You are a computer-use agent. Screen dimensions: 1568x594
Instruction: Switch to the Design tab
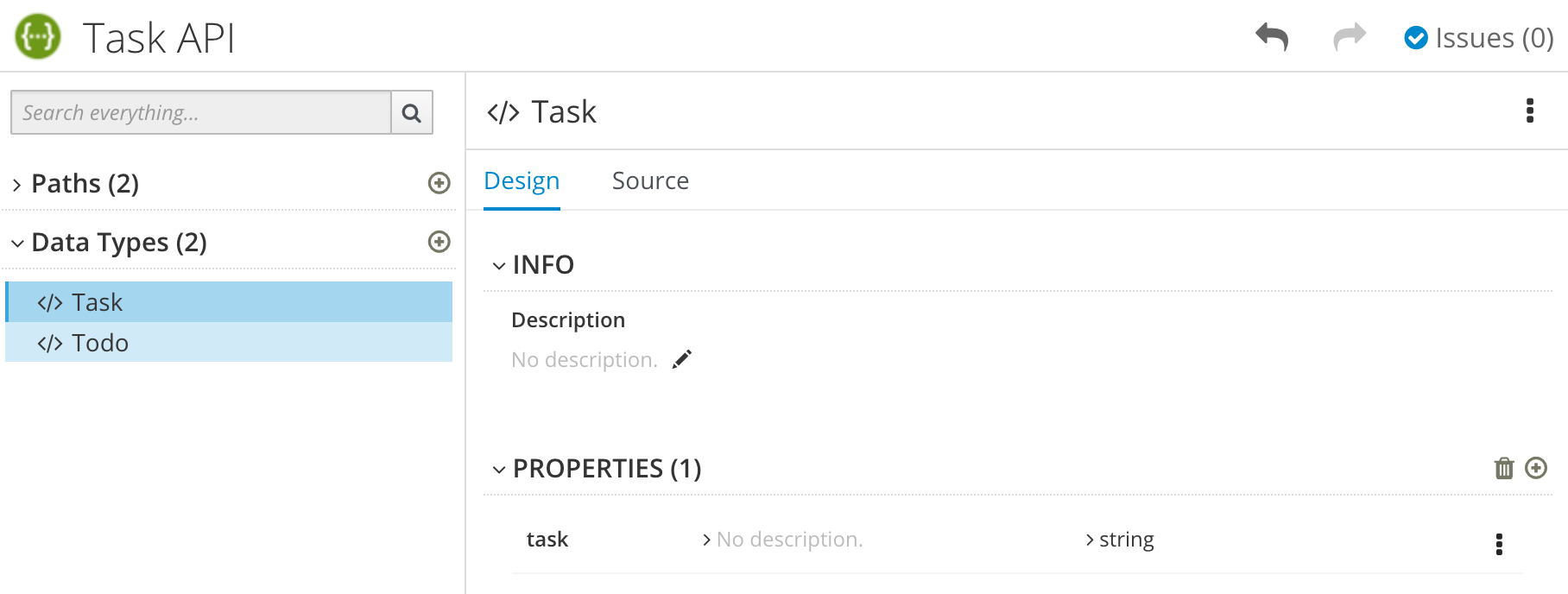point(521,180)
